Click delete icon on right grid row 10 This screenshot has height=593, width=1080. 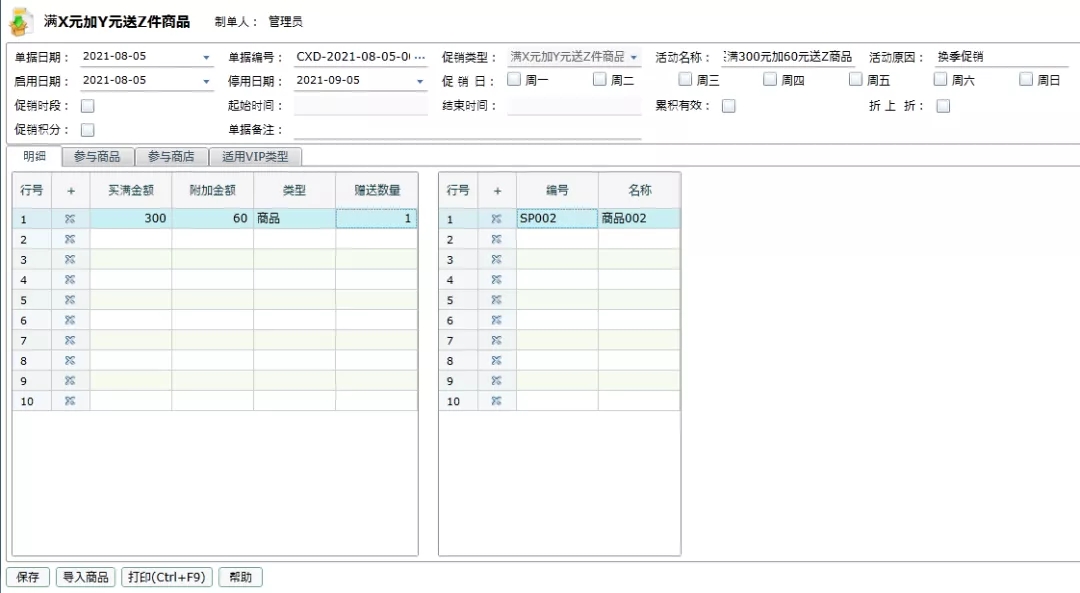(497, 401)
